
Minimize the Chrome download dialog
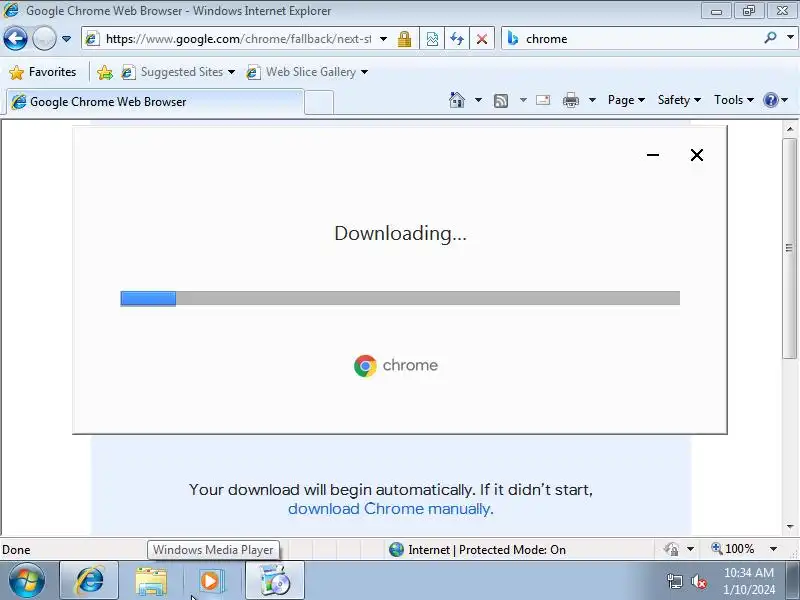point(653,155)
